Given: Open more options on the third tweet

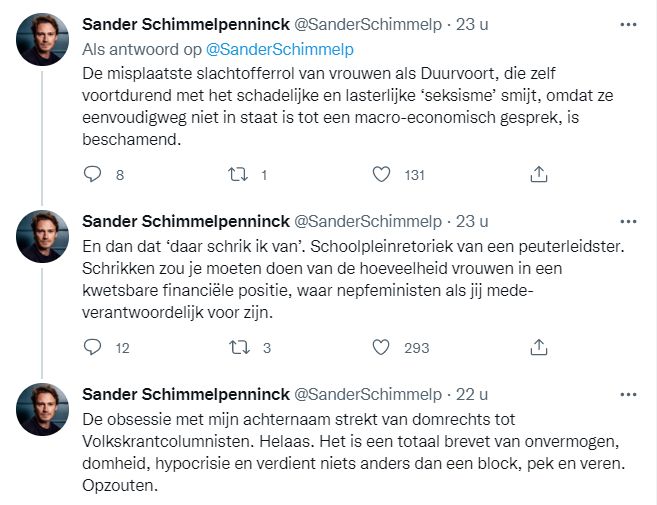Looking at the screenshot, I should tap(627, 392).
